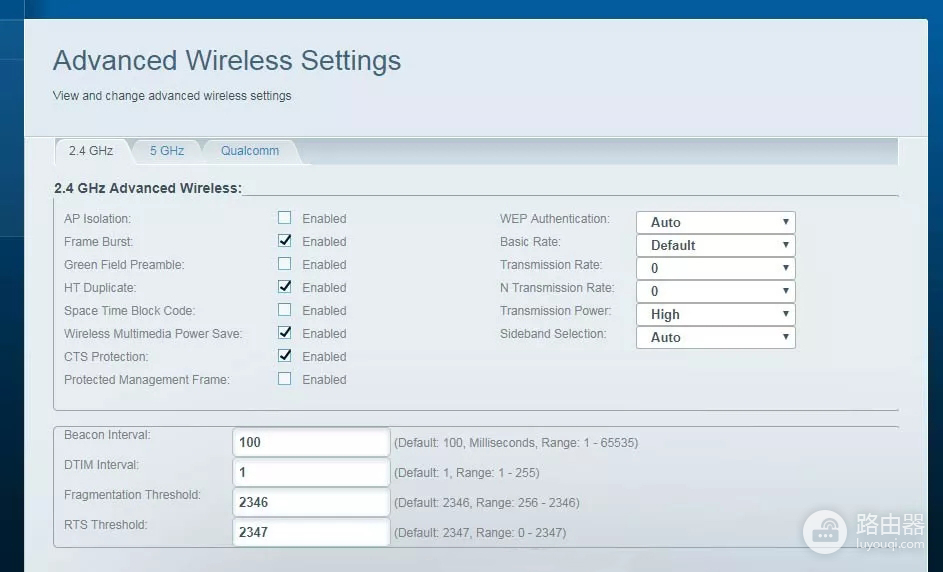Open the WEP Authentication dropdown

[715, 222]
